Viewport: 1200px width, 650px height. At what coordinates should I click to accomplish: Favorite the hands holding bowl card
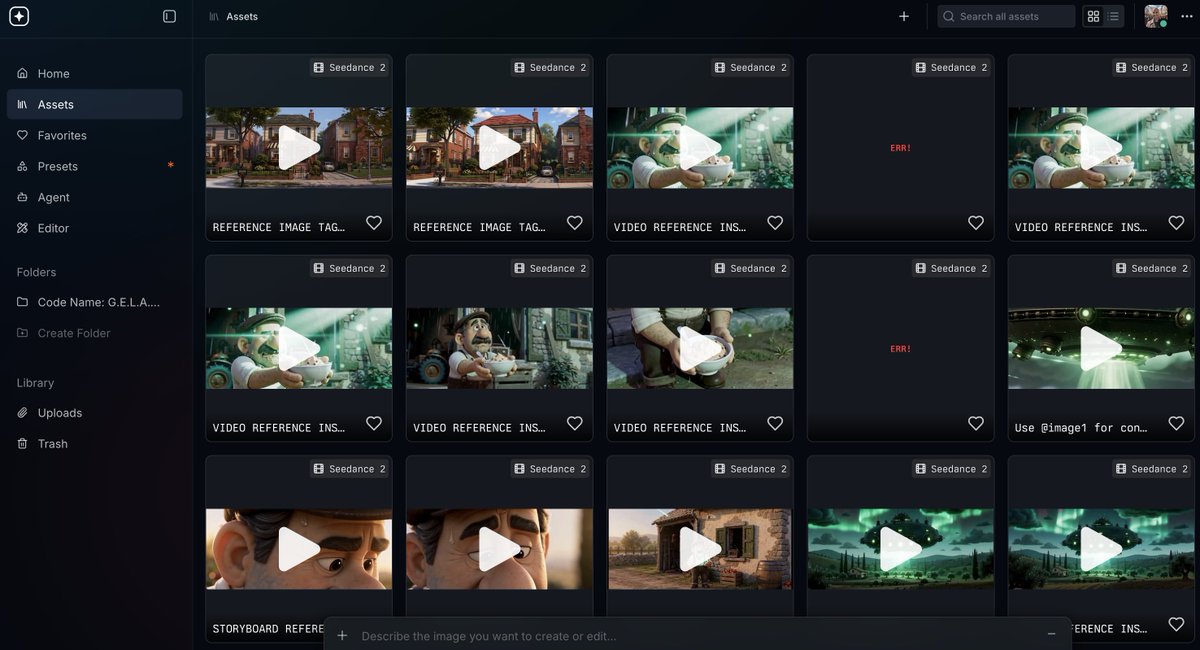click(775, 423)
